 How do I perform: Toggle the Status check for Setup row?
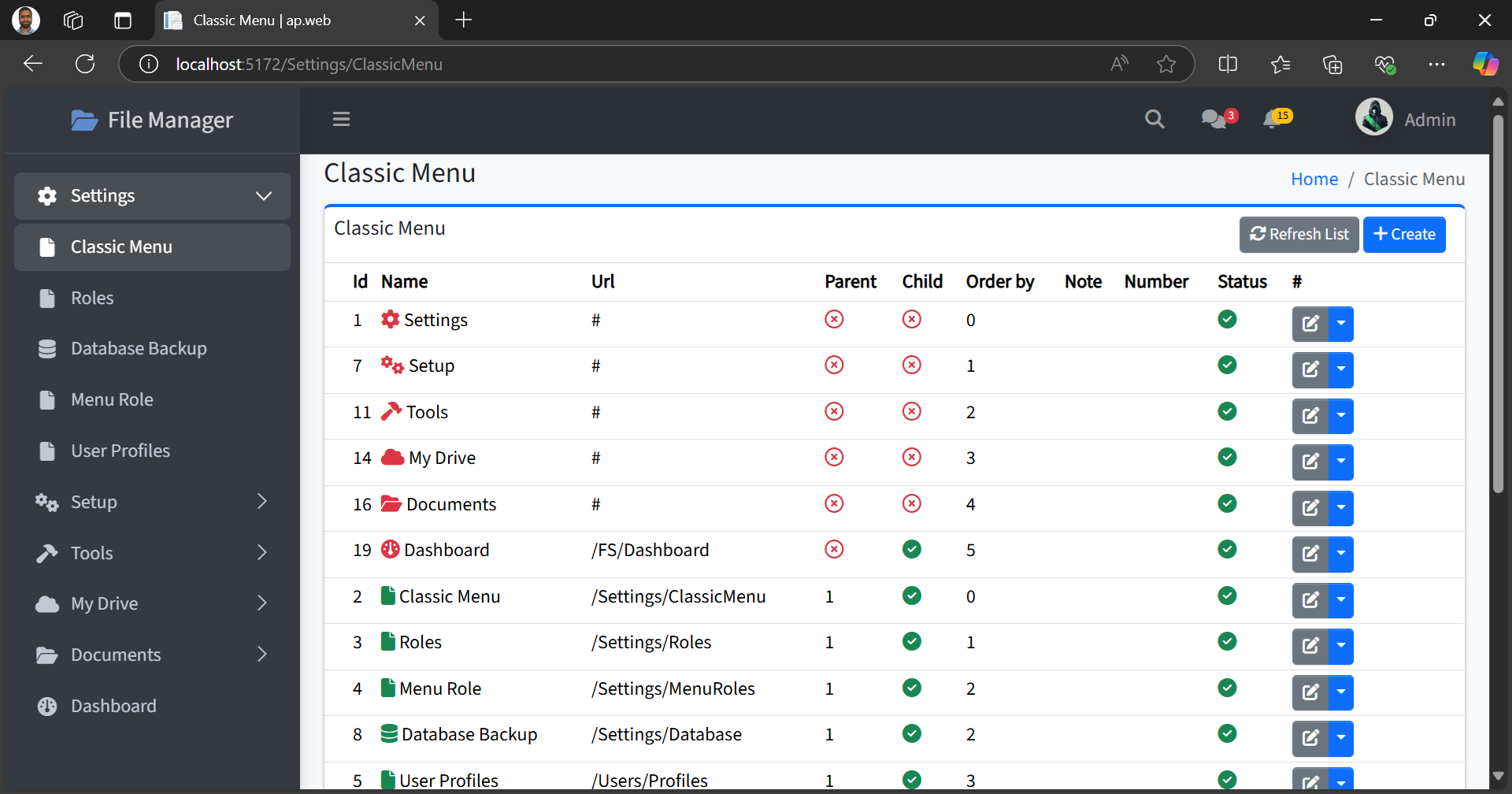[1227, 365]
